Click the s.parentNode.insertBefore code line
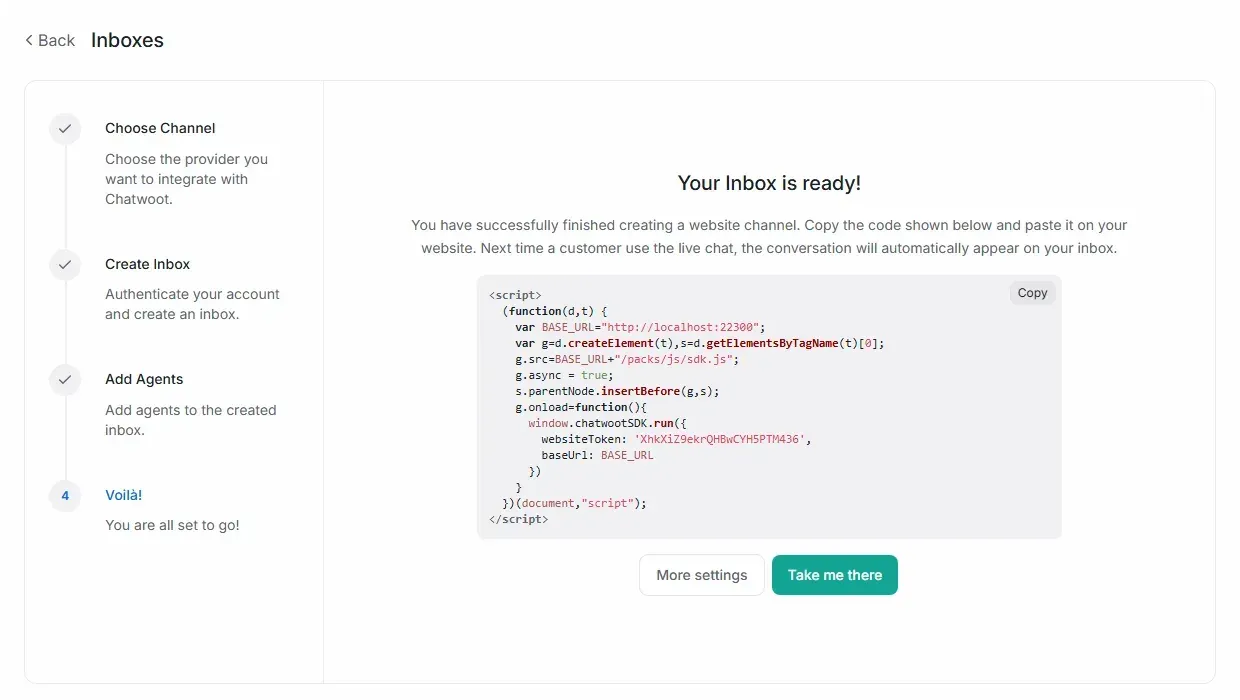Screen dimensions: 1240x700 pos(617,391)
